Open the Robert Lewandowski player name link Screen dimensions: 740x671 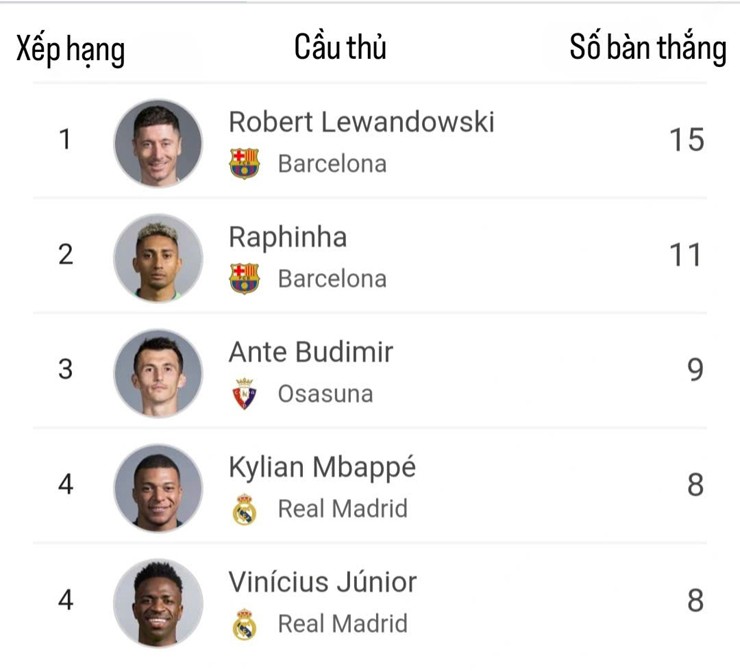(x=361, y=122)
